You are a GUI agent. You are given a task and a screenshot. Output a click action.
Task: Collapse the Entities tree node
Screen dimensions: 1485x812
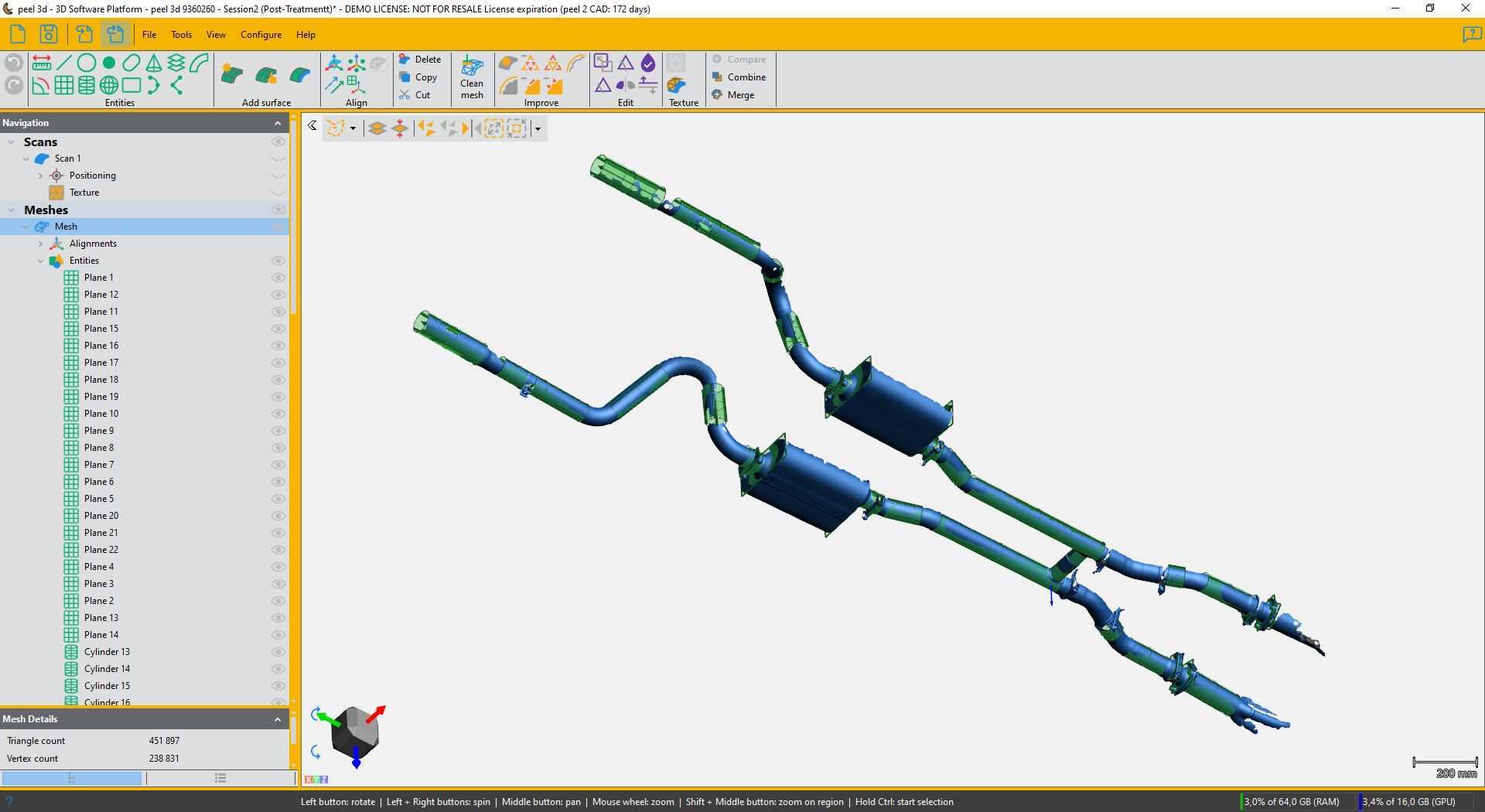coord(41,261)
